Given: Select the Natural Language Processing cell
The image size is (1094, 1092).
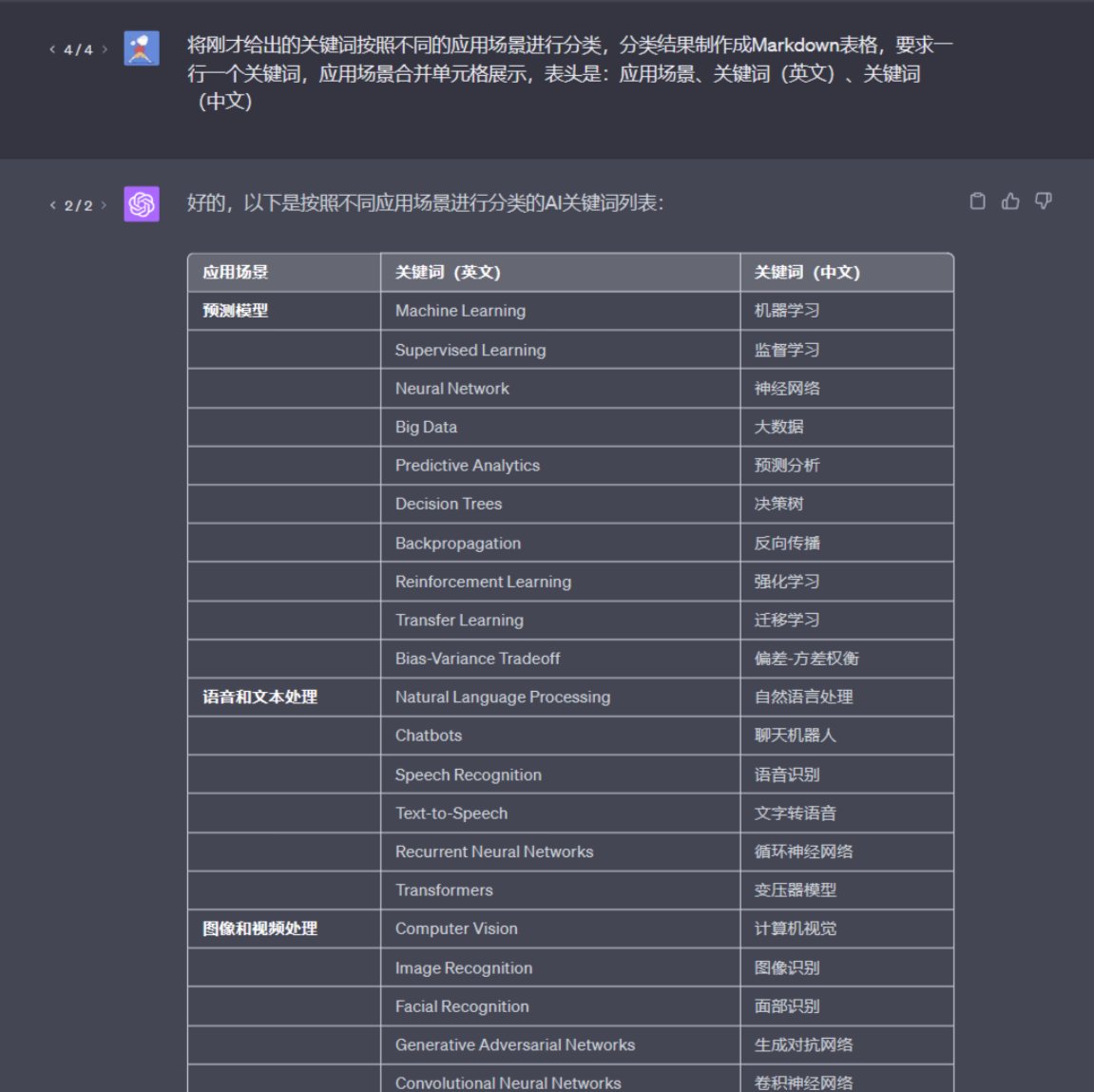Looking at the screenshot, I should pos(502,697).
